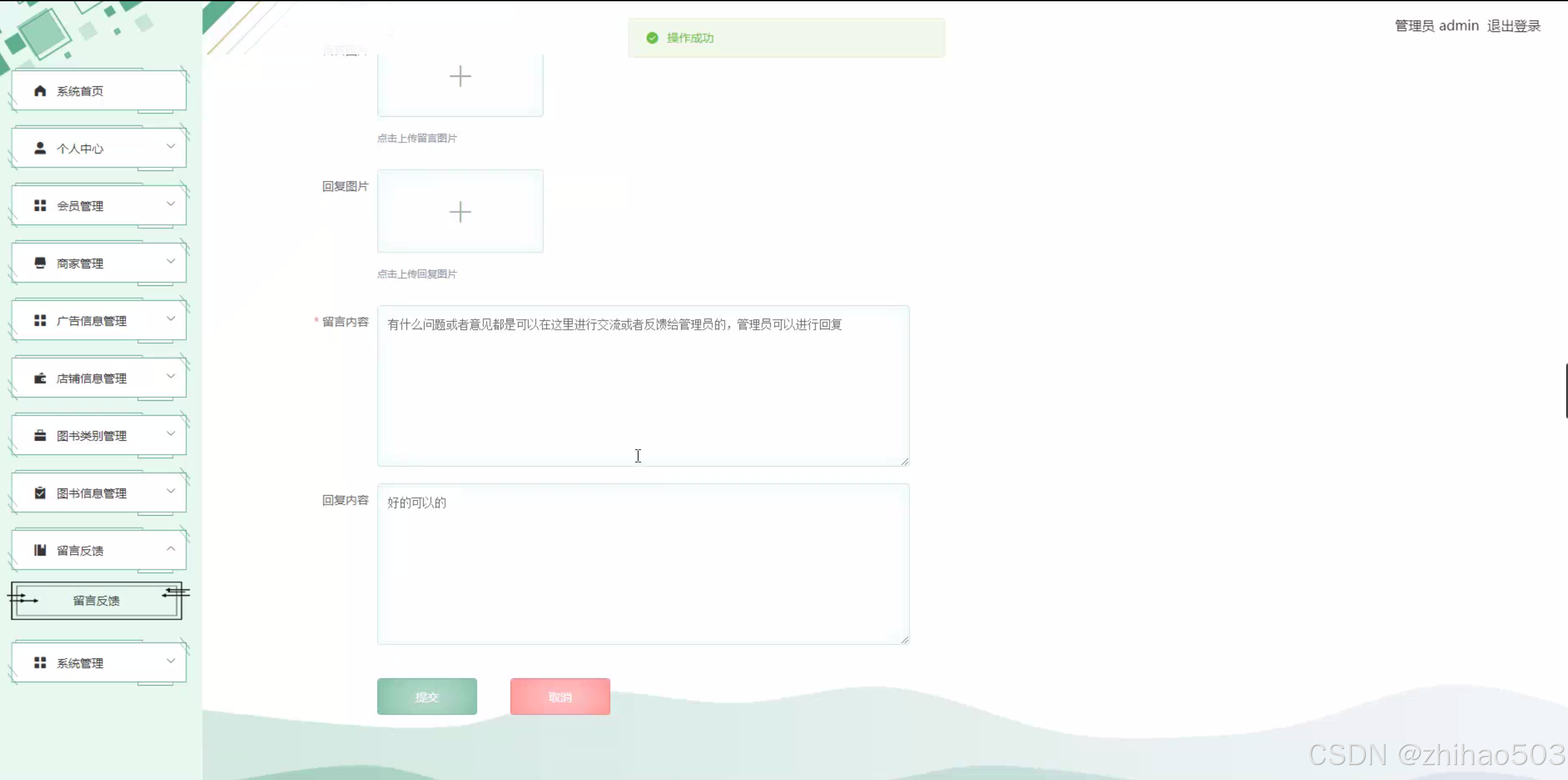Click inside the 回复内容 text area
Screen dimensions: 1568x780
pyautogui.click(x=643, y=564)
